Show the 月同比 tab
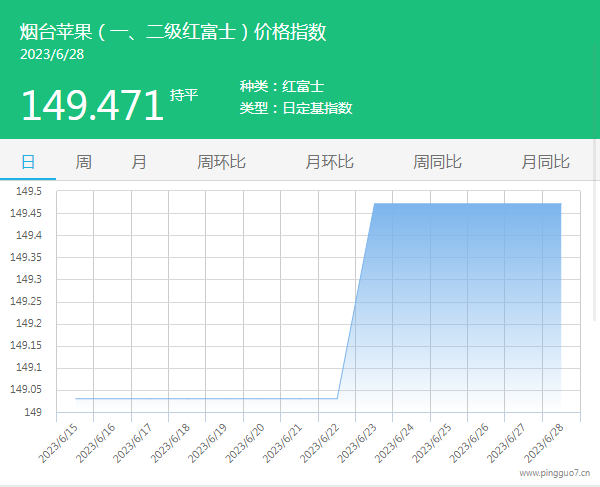The height and width of the screenshot is (487, 600). click(545, 162)
